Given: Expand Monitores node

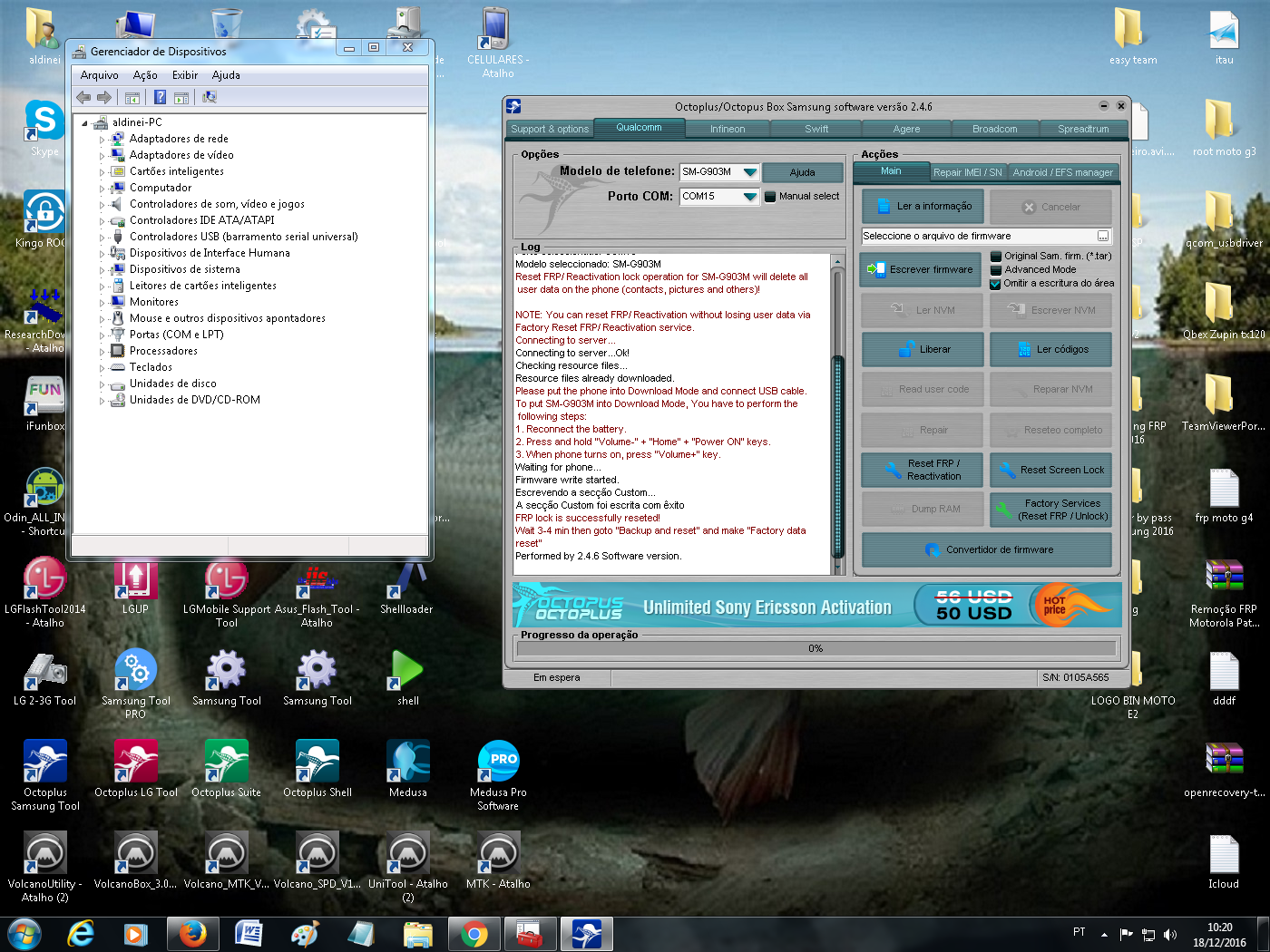Looking at the screenshot, I should click(102, 303).
